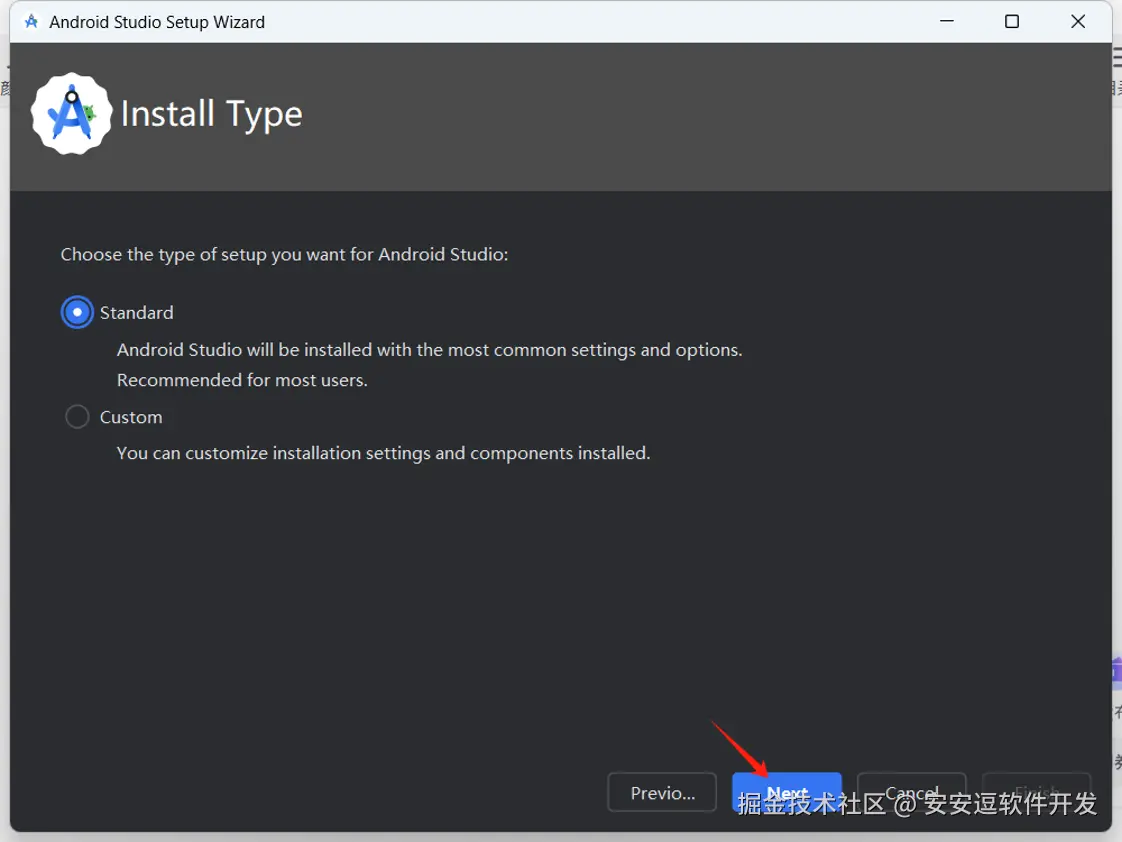Screen dimensions: 1122x842
Task: Close the Android Studio Setup Wizard
Action: (x=1078, y=21)
